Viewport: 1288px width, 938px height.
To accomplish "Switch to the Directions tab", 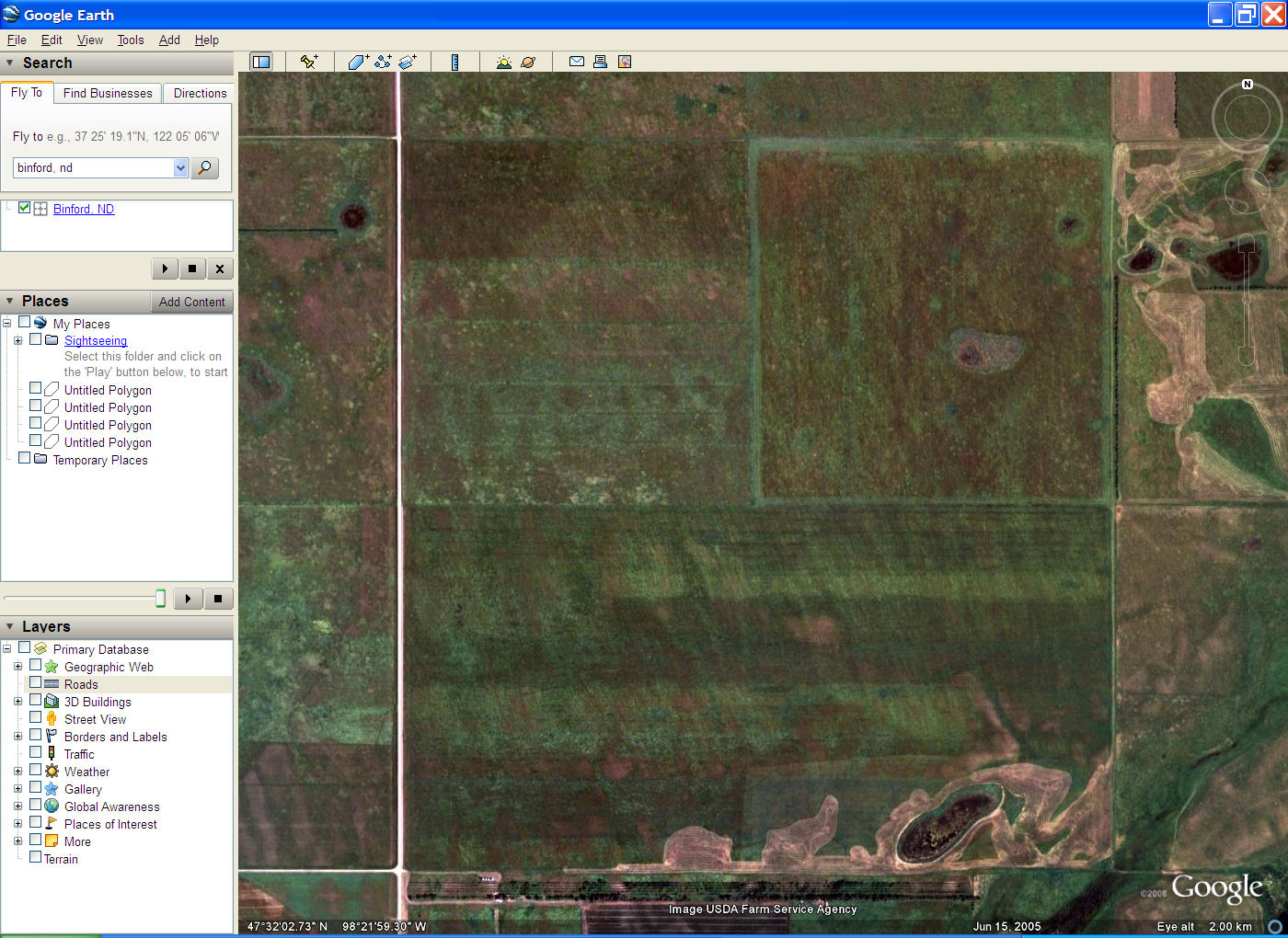I will [200, 93].
